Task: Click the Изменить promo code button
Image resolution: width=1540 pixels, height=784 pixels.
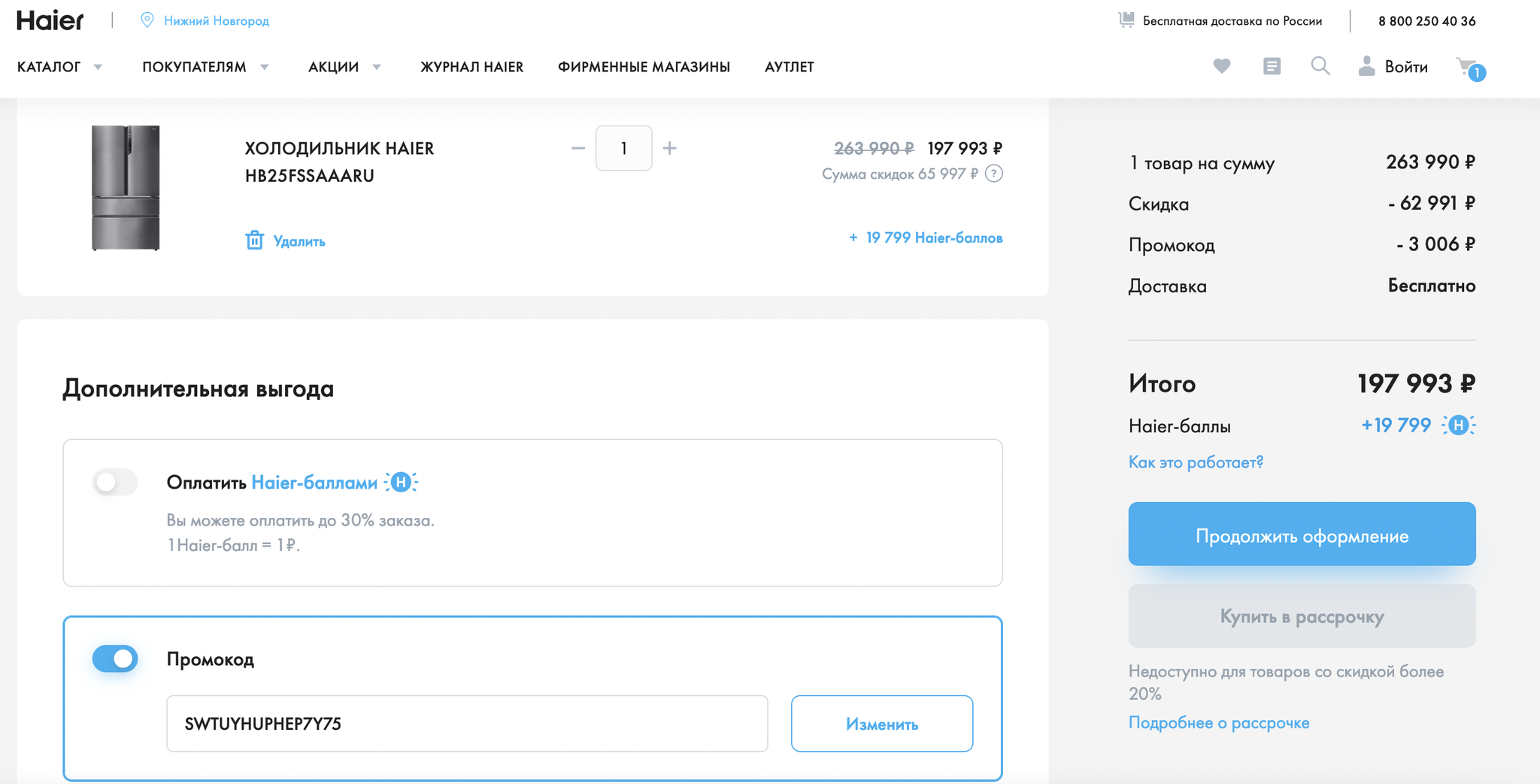Action: pyautogui.click(x=882, y=723)
